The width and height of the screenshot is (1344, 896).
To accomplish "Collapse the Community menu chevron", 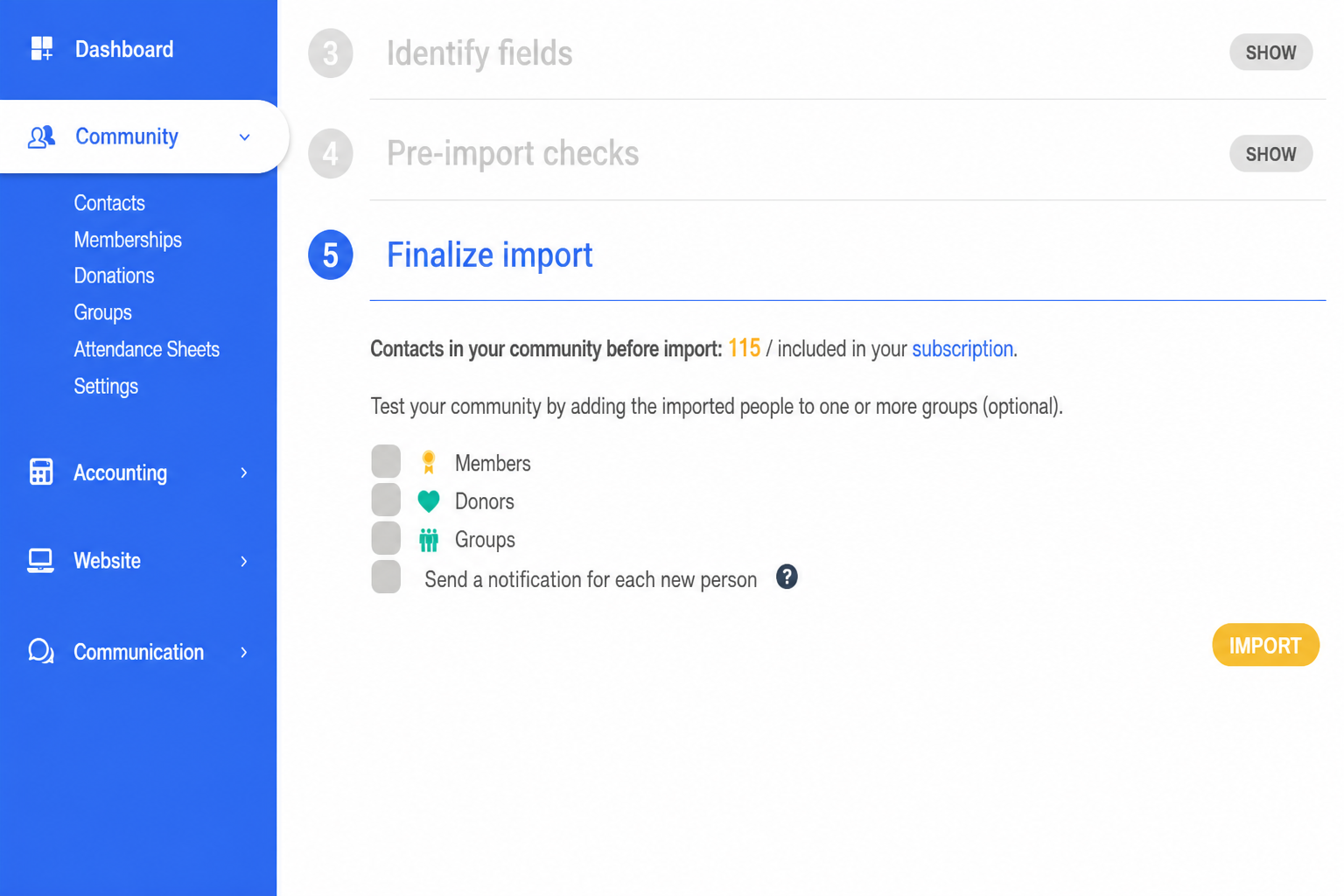I will [x=245, y=137].
